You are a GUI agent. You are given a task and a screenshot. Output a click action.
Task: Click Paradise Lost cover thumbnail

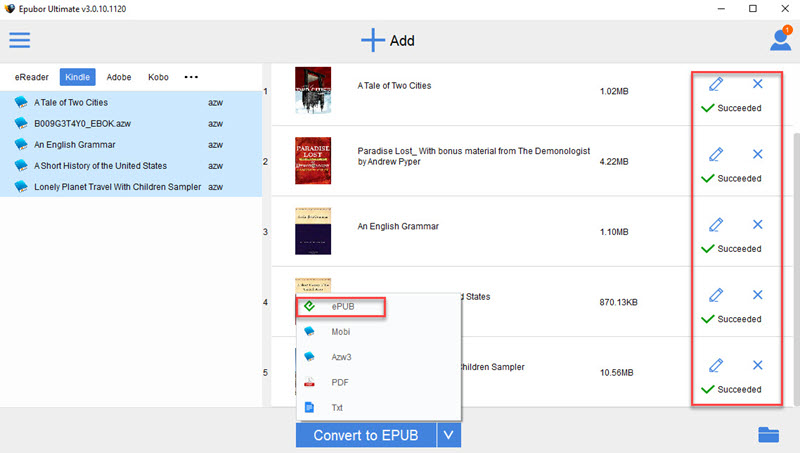coord(313,161)
